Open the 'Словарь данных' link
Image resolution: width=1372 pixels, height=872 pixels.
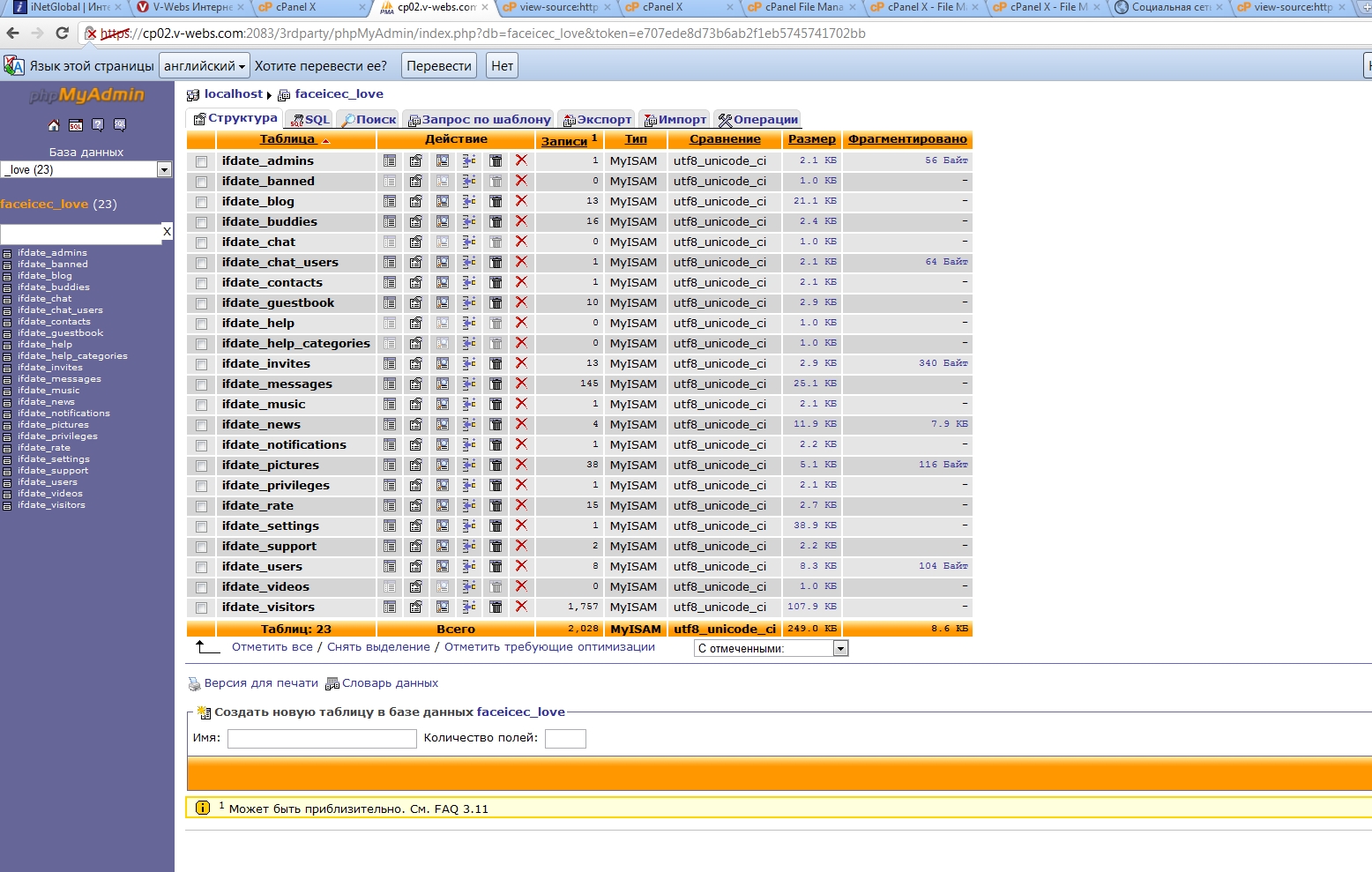[390, 683]
